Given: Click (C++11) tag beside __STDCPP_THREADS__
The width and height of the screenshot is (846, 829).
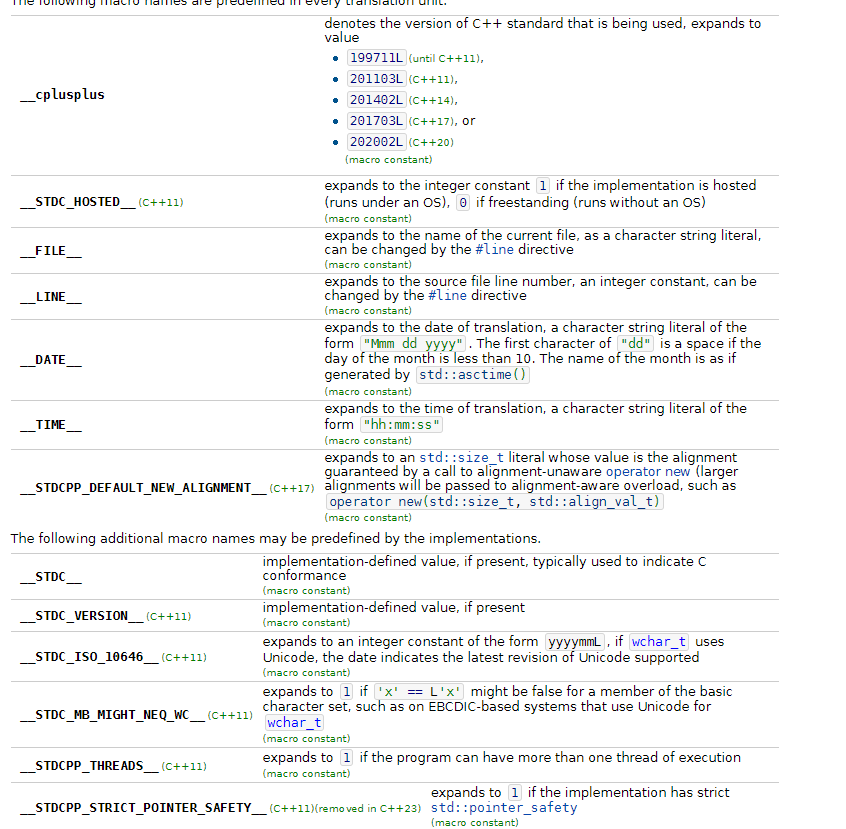Looking at the screenshot, I should pos(184,766).
